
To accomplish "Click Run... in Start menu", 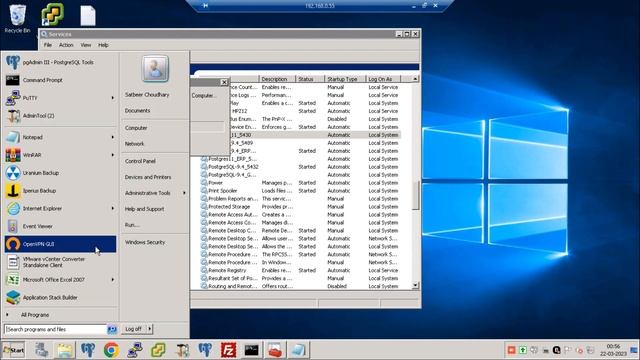I will [x=132, y=225].
